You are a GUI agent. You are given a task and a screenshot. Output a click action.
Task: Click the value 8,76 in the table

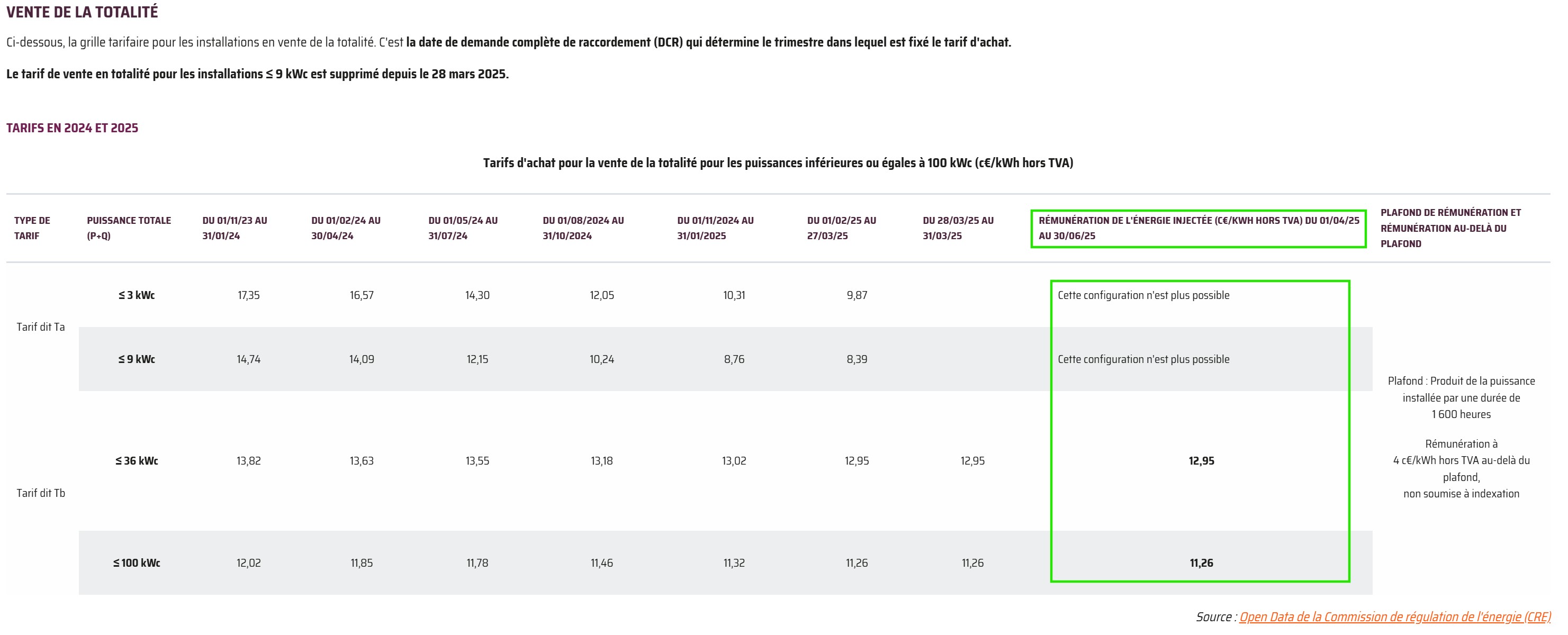[x=734, y=359]
